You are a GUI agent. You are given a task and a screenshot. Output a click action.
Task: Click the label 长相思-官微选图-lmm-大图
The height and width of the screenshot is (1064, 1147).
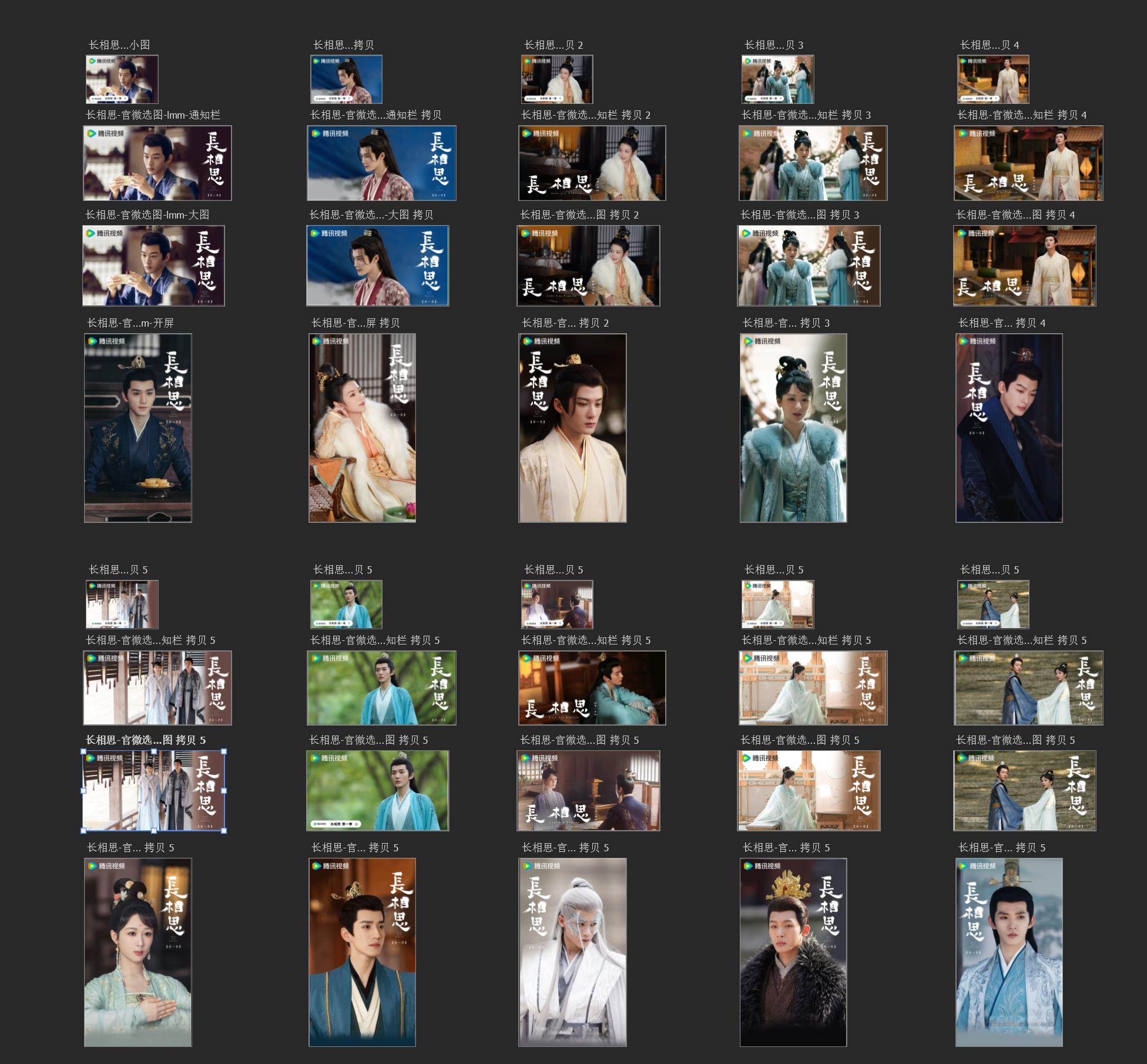click(147, 215)
